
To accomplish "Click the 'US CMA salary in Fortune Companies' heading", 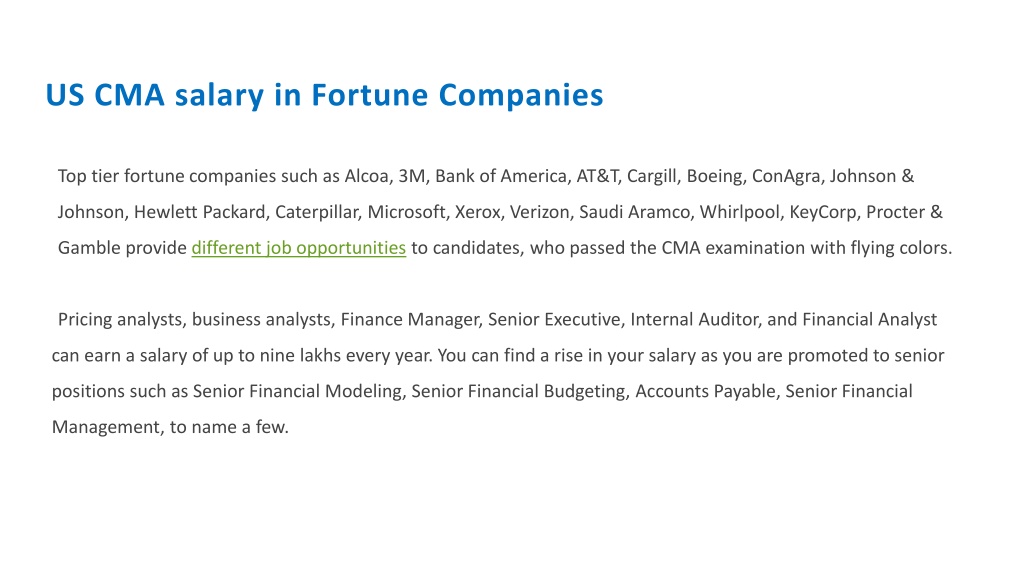I will (325, 95).
